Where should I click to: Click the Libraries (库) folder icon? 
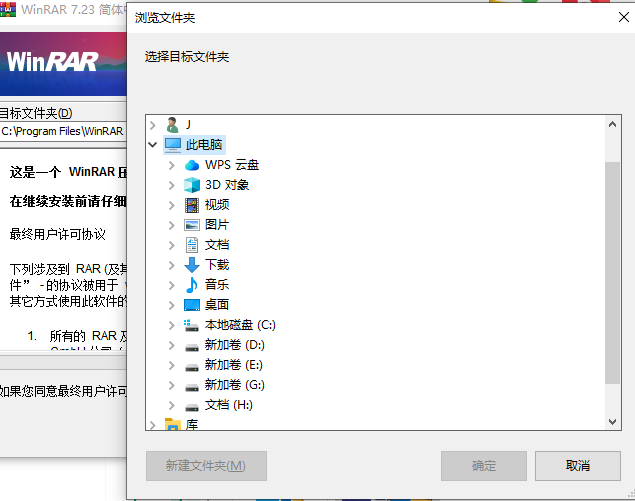[173, 424]
